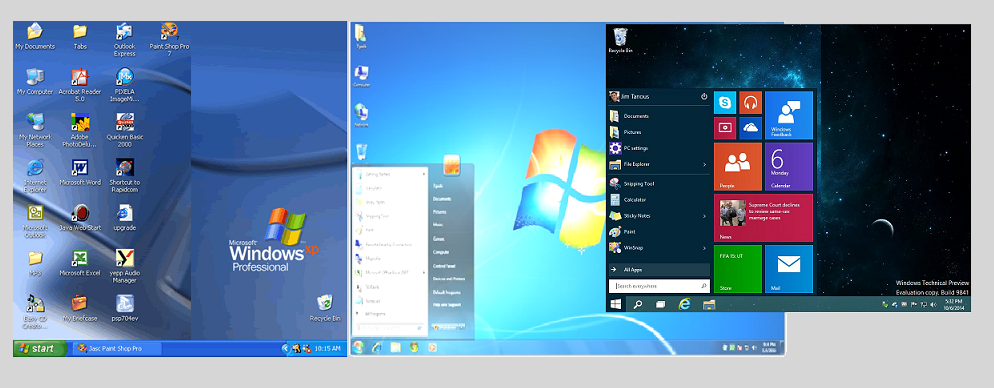Viewport: 994px width, 388px height.
Task: Launch Microsoft Outlook desktop icon
Action: 35,221
